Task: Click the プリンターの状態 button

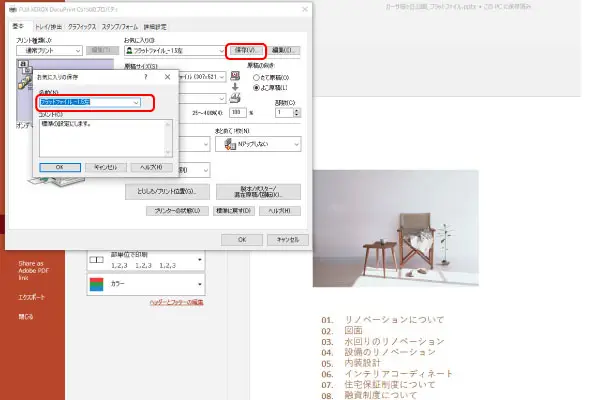Action: 177,211
